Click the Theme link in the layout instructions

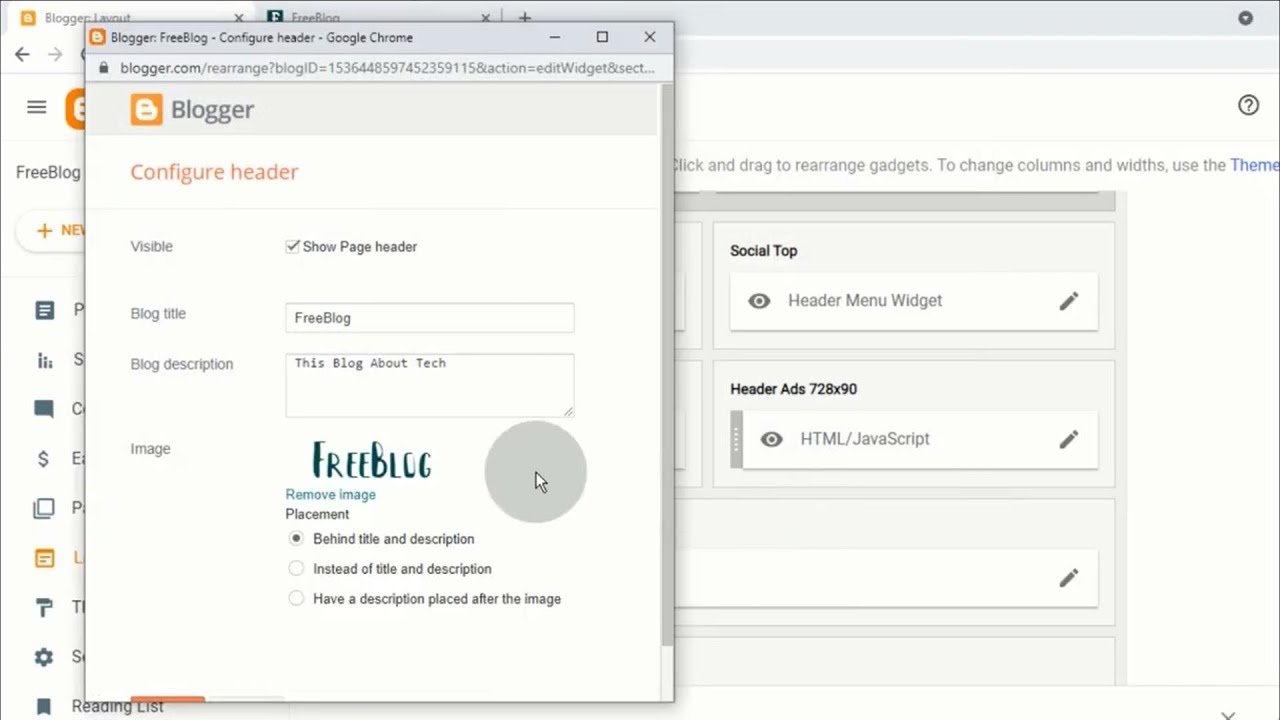tap(1254, 165)
